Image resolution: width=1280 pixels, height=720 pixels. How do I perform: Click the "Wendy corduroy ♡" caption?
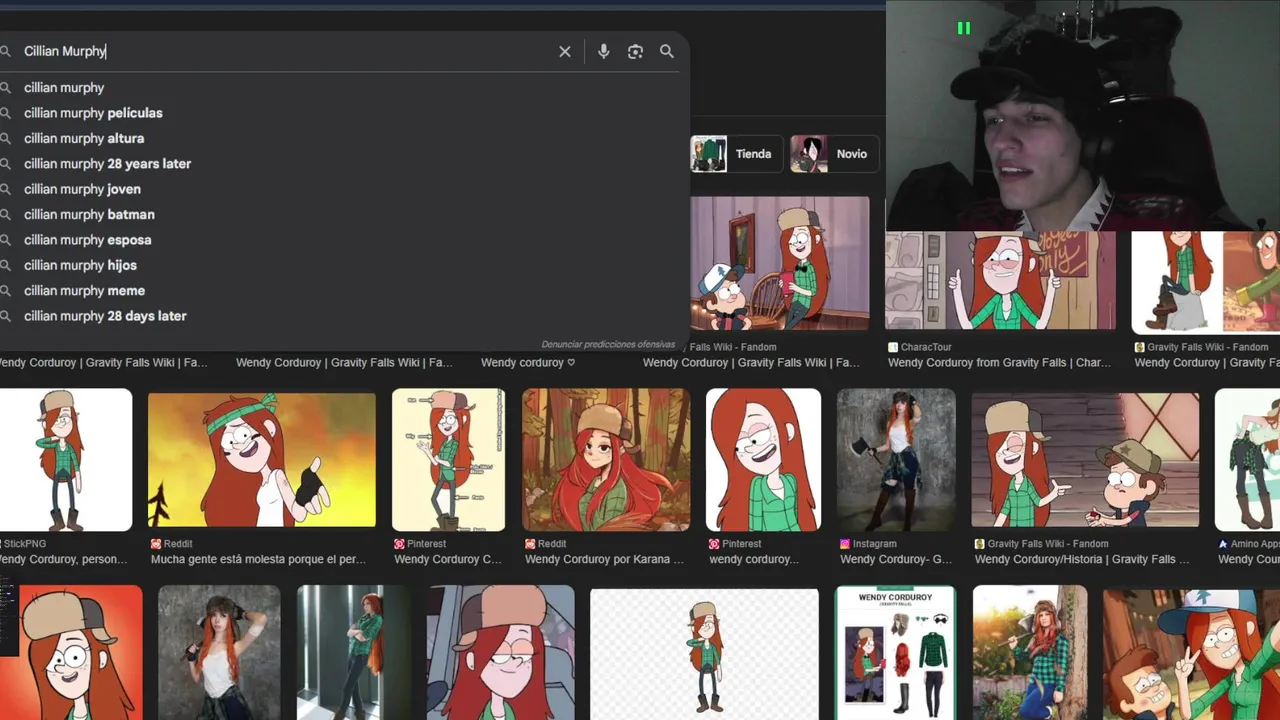528,363
